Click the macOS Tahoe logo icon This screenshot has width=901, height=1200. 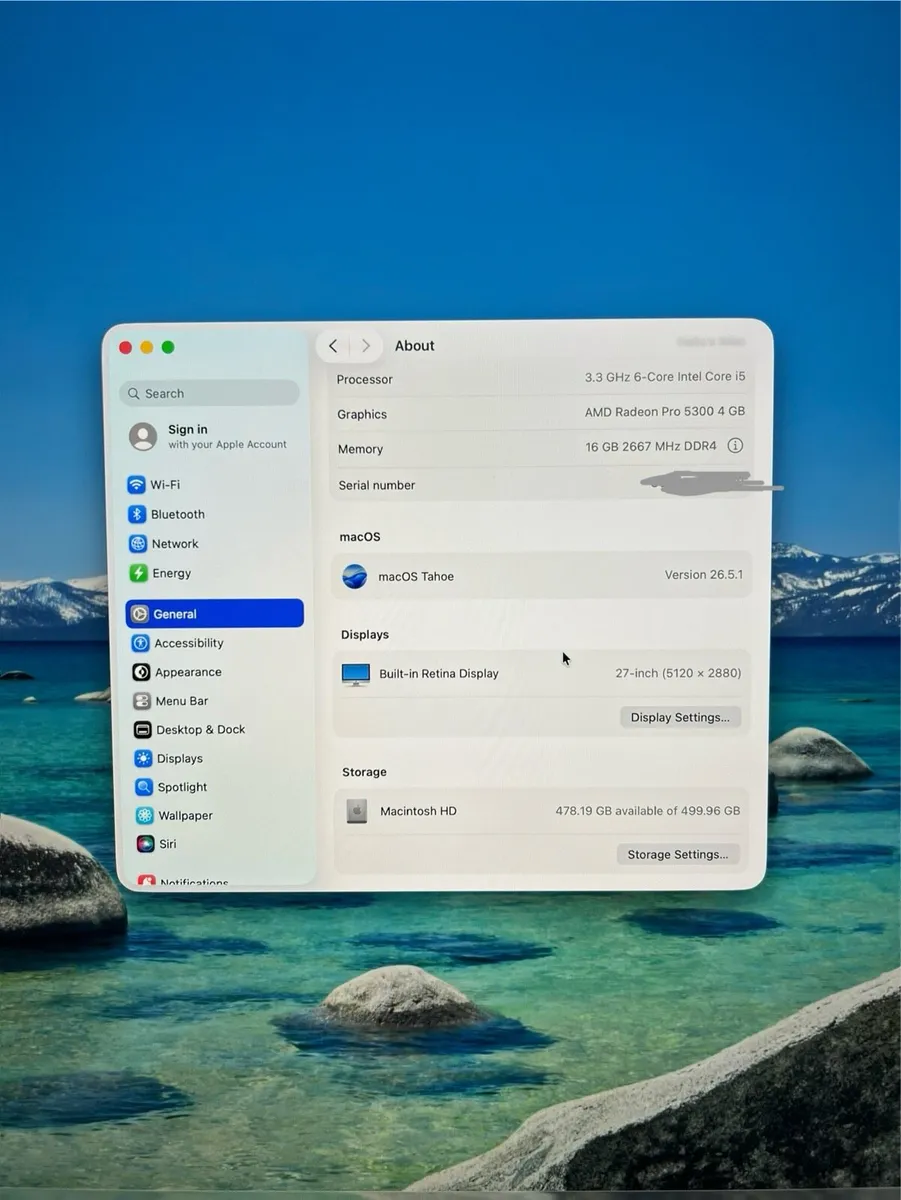pos(355,576)
